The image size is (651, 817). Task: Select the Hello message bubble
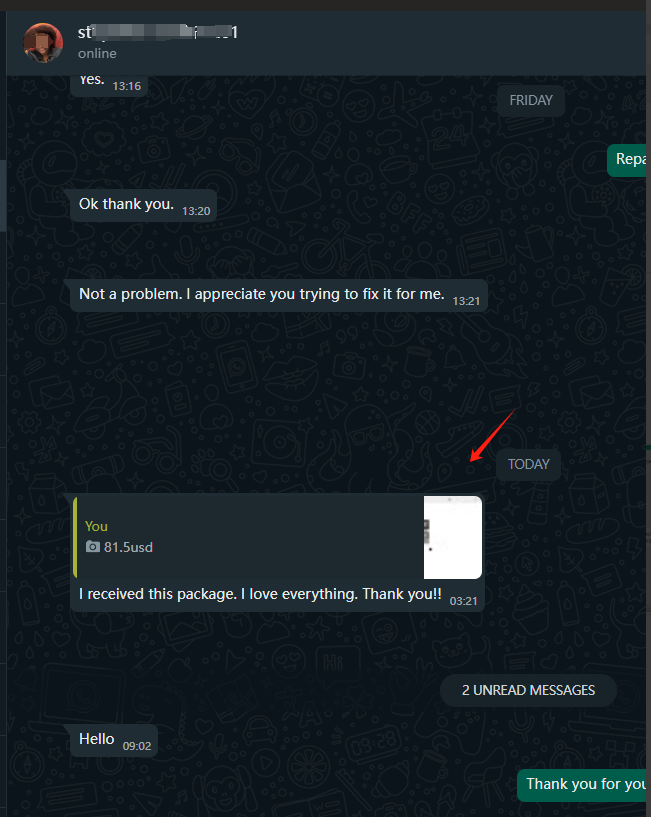pos(114,740)
